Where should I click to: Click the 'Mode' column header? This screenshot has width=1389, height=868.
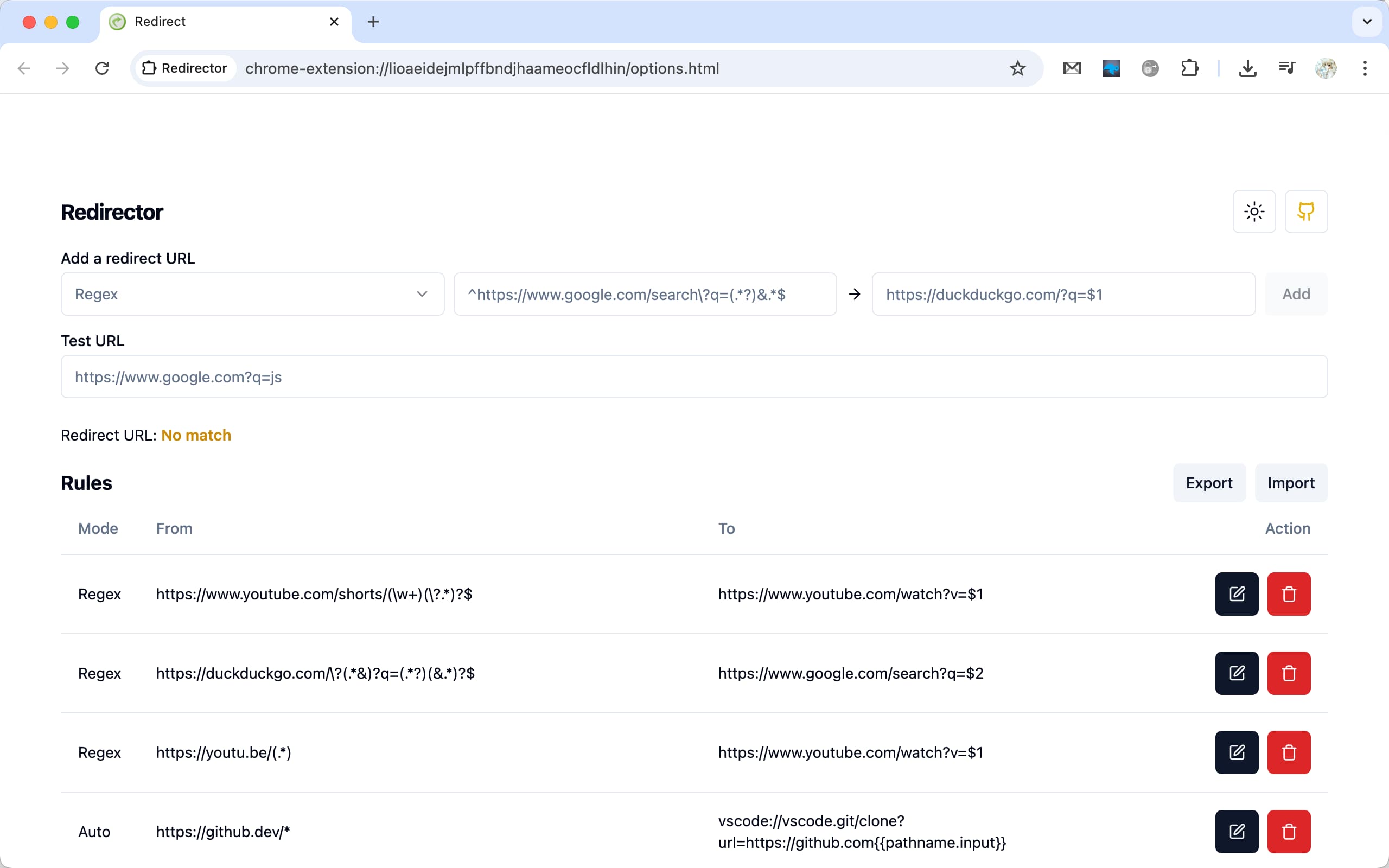click(x=98, y=528)
